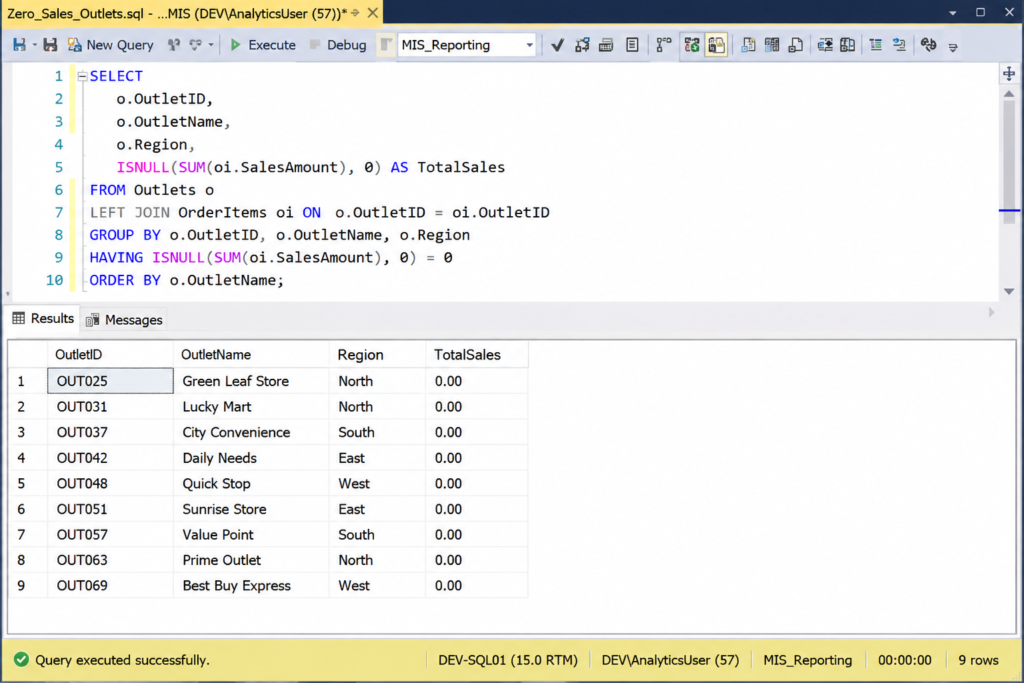This screenshot has width=1024, height=683.
Task: Open the Save button dropdown arrow
Action: click(34, 45)
